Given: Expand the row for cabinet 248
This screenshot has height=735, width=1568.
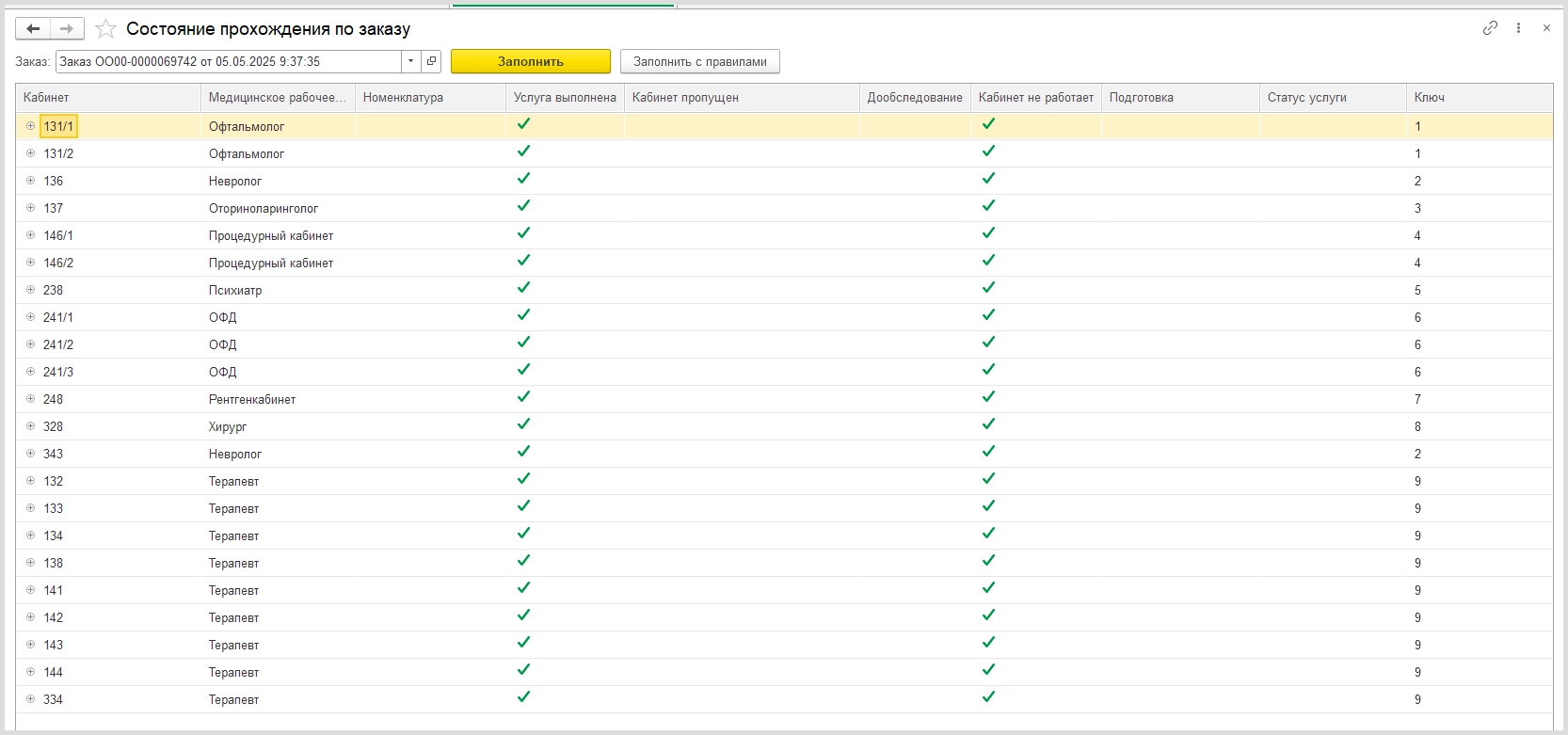Looking at the screenshot, I should point(31,399).
